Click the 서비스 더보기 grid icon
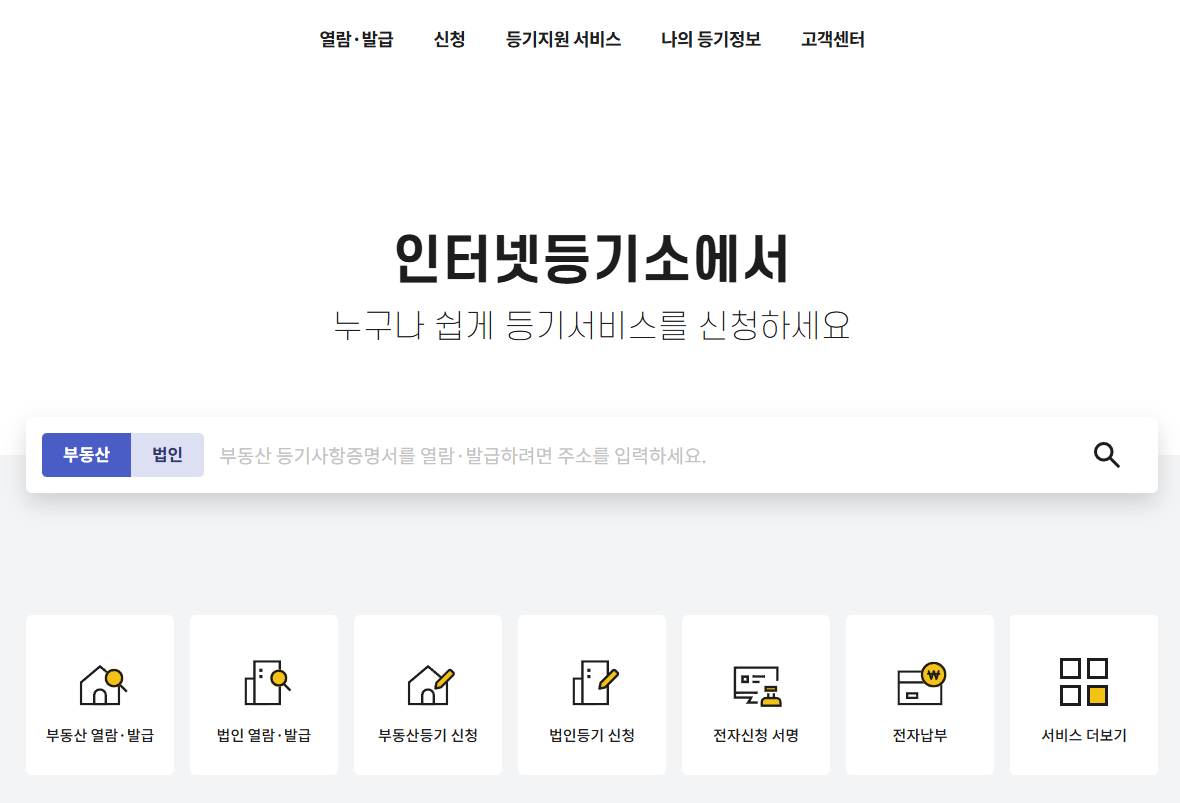Screen dimensions: 1180x803 coord(1083,682)
